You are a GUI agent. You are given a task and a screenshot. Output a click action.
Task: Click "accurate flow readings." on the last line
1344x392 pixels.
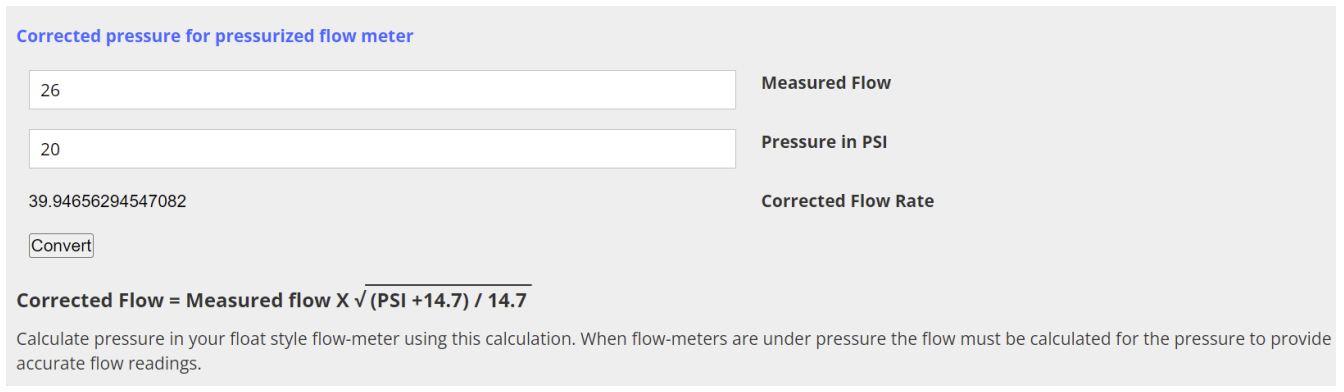coord(109,364)
